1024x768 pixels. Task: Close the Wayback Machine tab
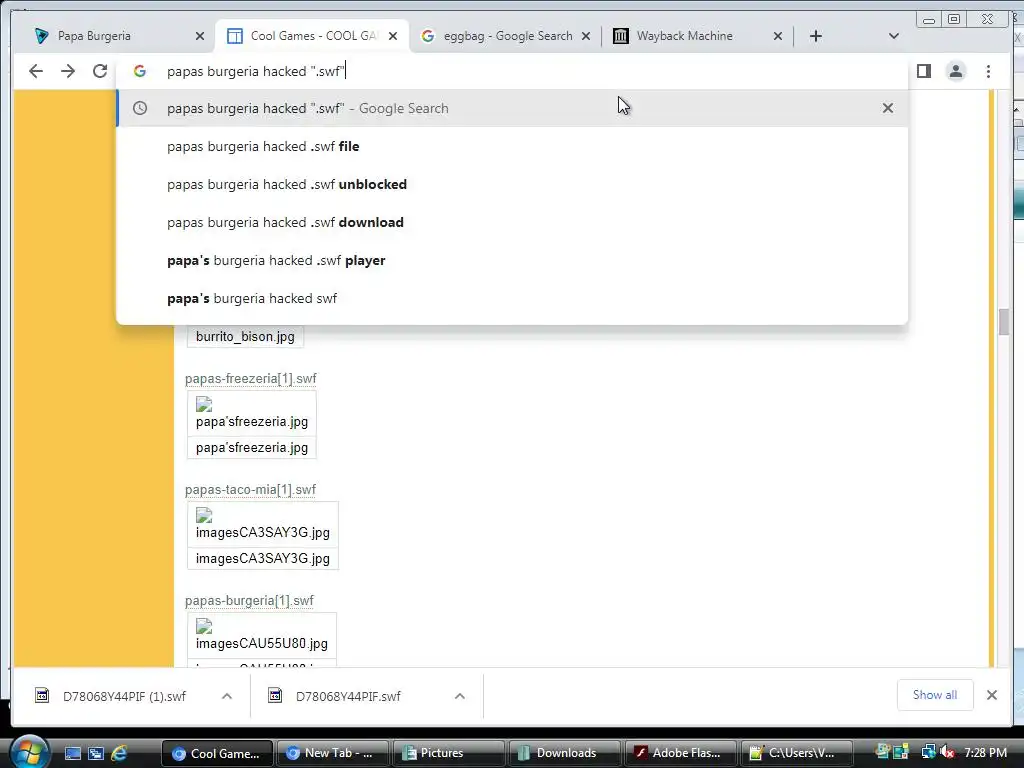click(778, 36)
